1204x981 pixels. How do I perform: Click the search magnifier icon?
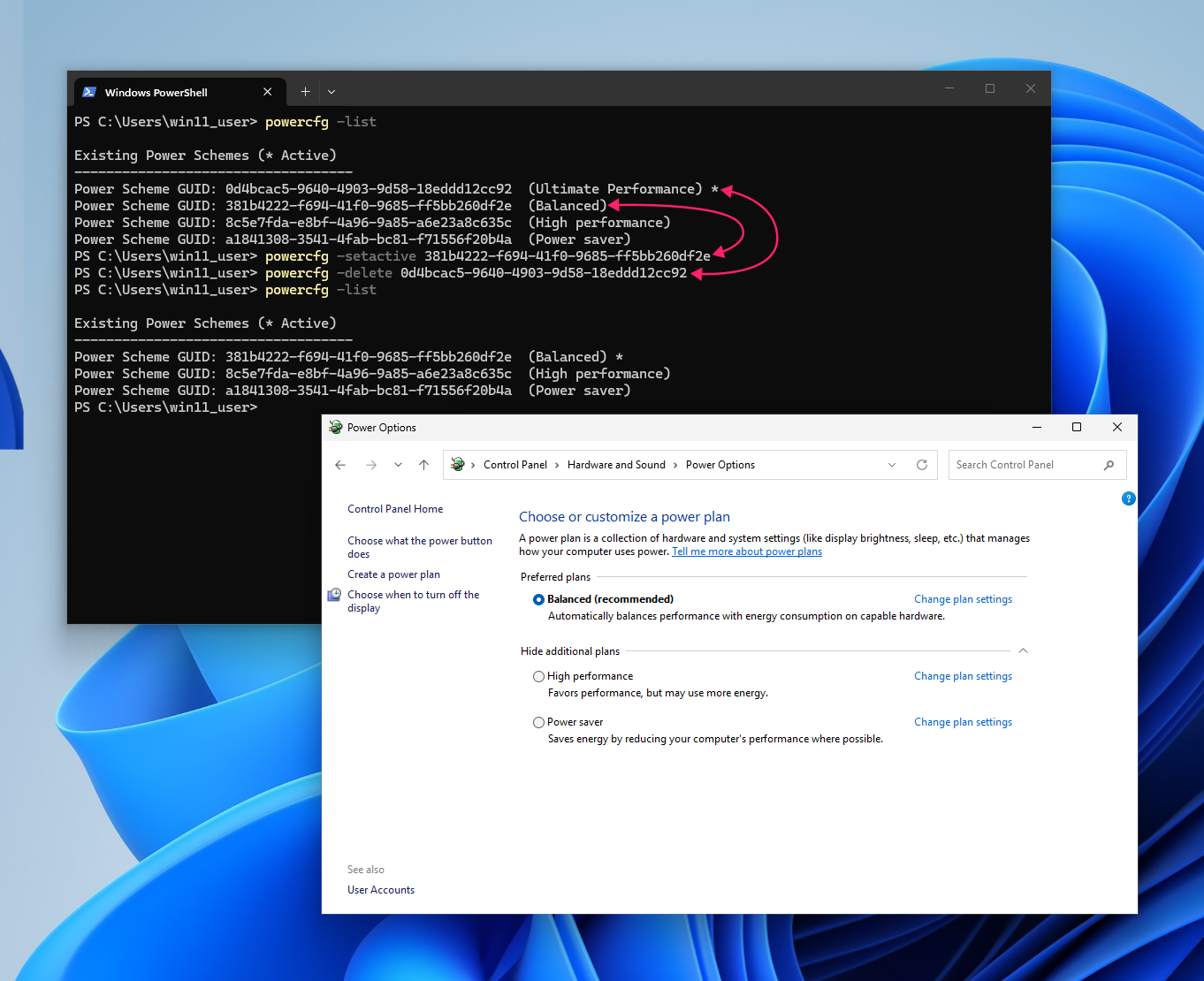coord(1109,465)
